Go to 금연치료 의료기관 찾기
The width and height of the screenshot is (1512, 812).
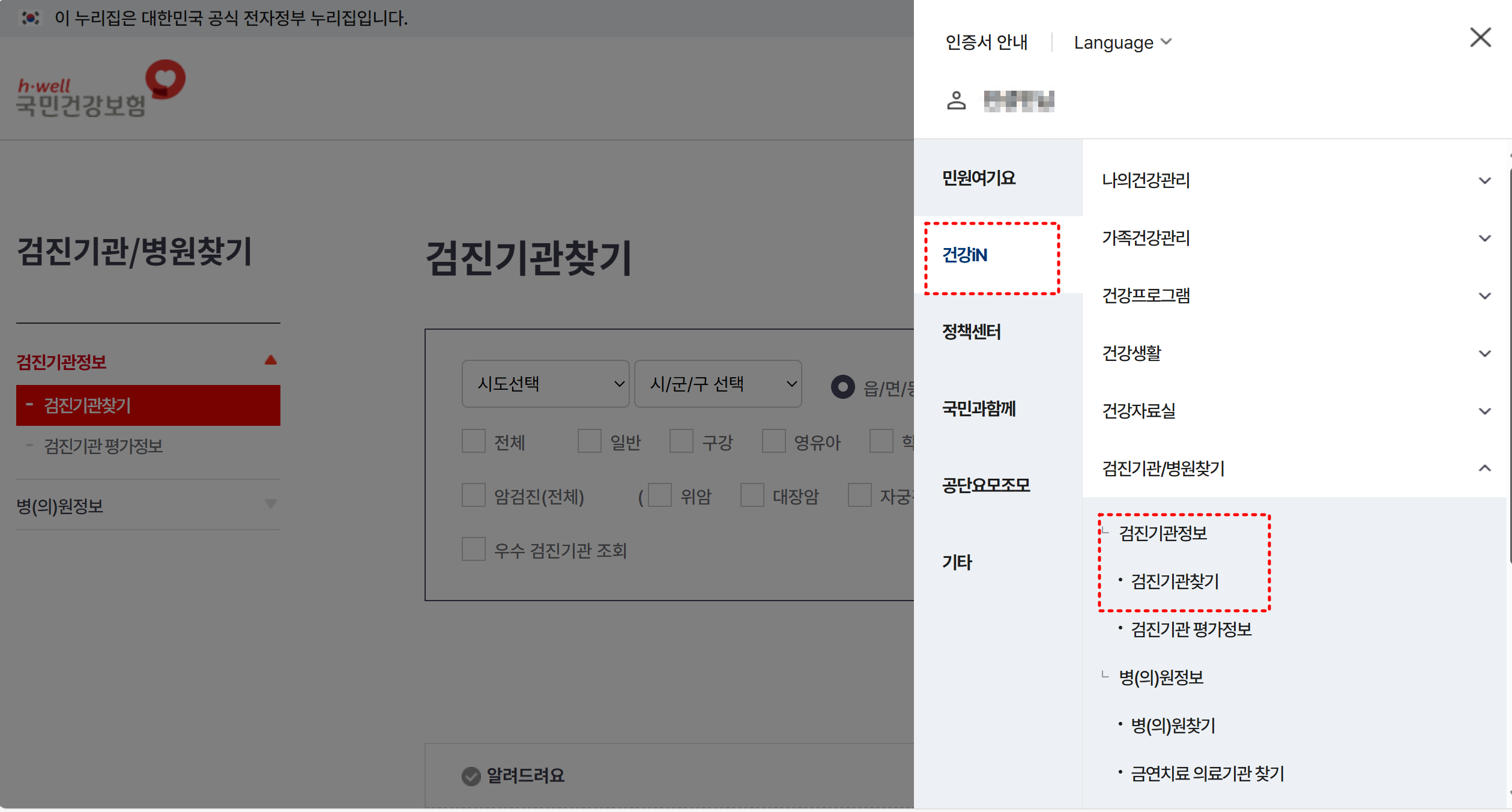(x=1207, y=774)
